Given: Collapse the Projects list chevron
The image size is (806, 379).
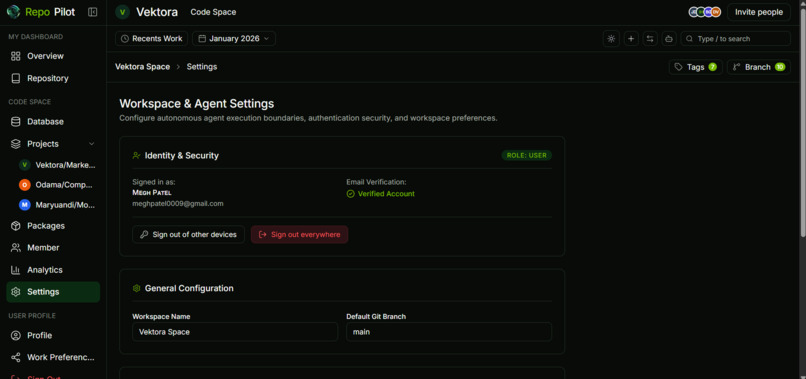Looking at the screenshot, I should pyautogui.click(x=91, y=144).
